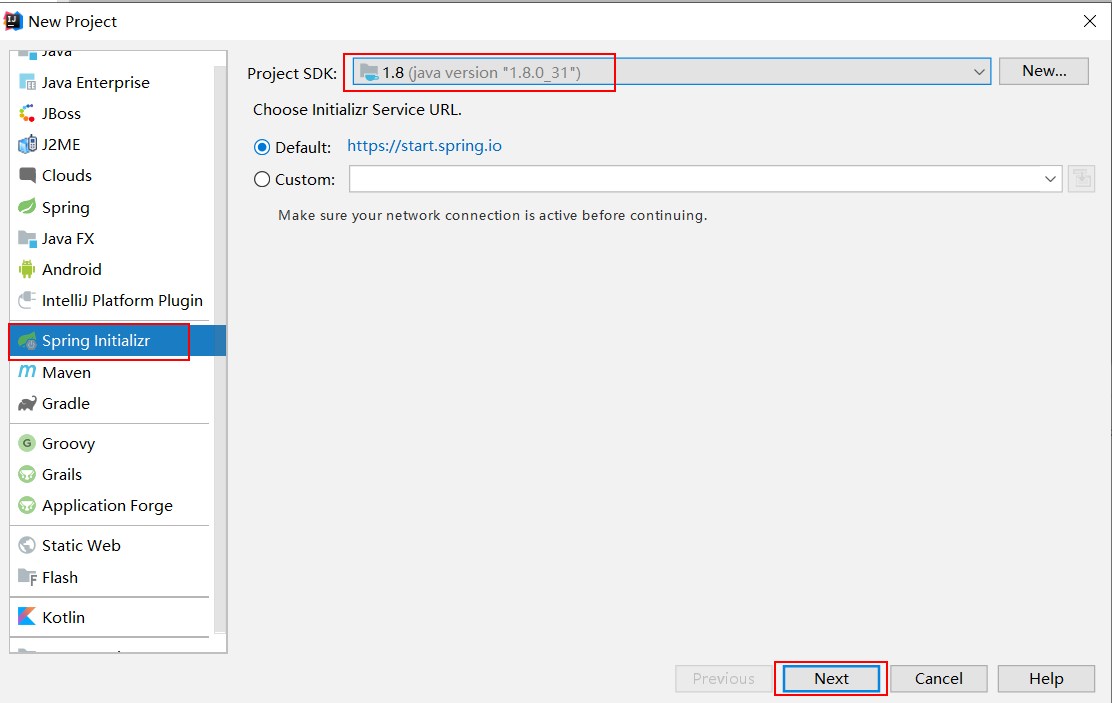This screenshot has height=703, width=1112.
Task: Select Spring Initializr label
Action: click(x=96, y=341)
